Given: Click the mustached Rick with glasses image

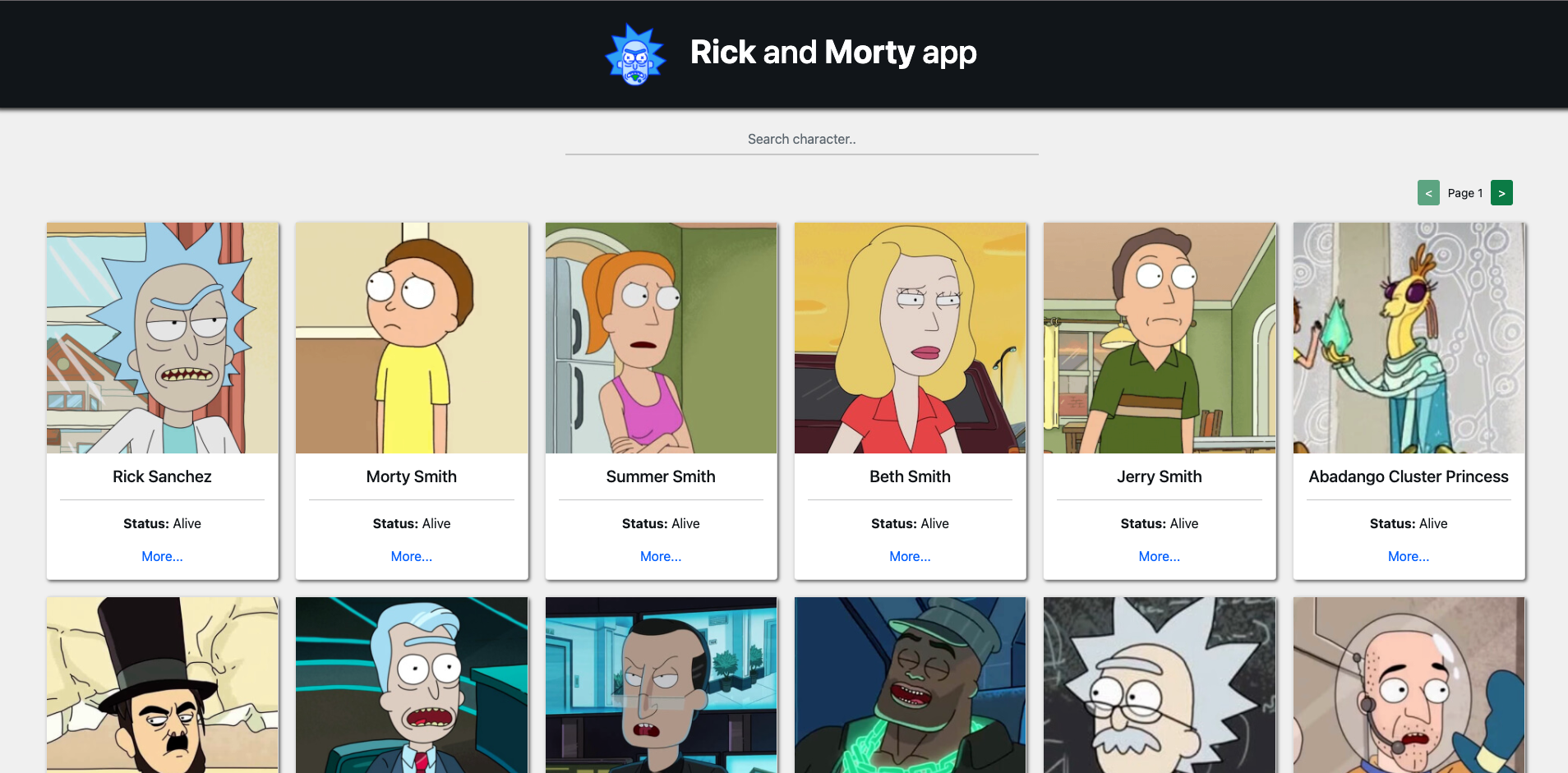Looking at the screenshot, I should click(1159, 684).
